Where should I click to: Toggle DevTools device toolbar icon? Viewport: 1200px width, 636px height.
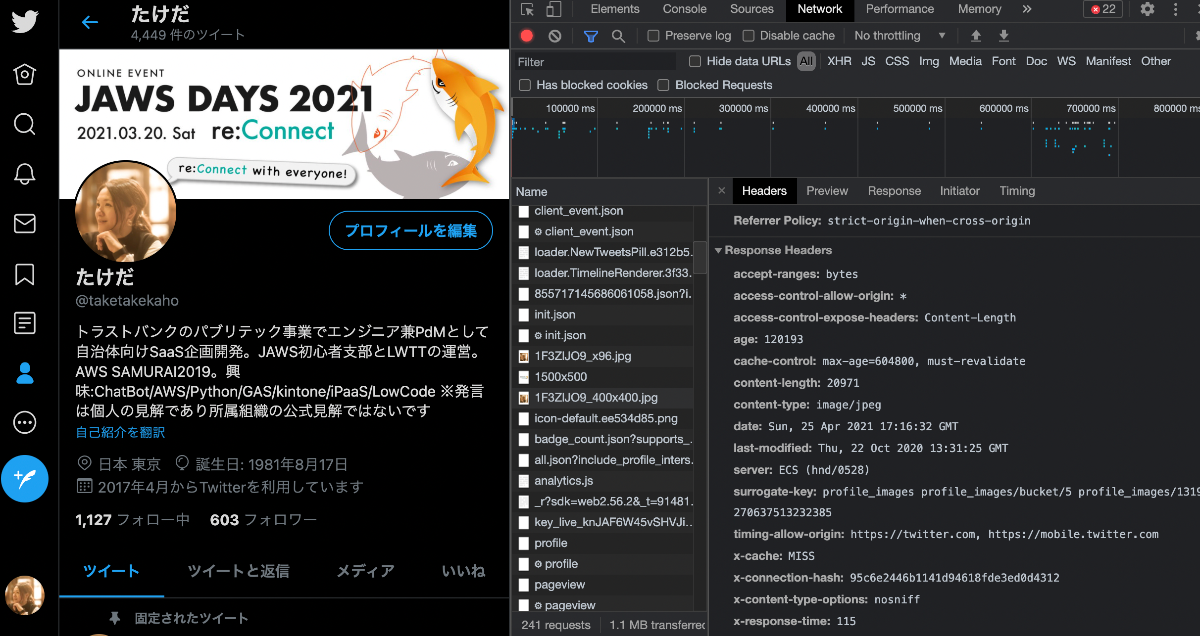(553, 9)
